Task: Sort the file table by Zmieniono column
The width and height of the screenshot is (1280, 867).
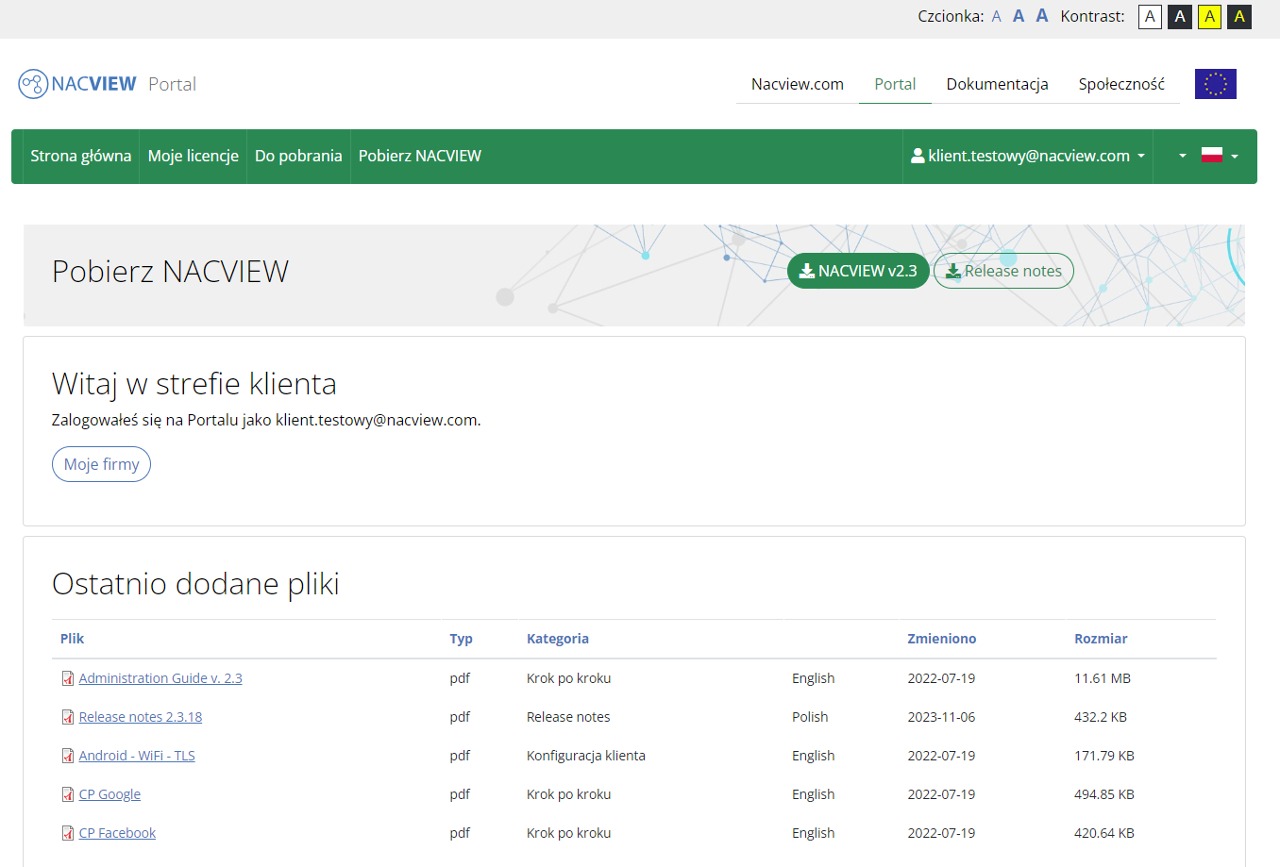Action: 941,639
